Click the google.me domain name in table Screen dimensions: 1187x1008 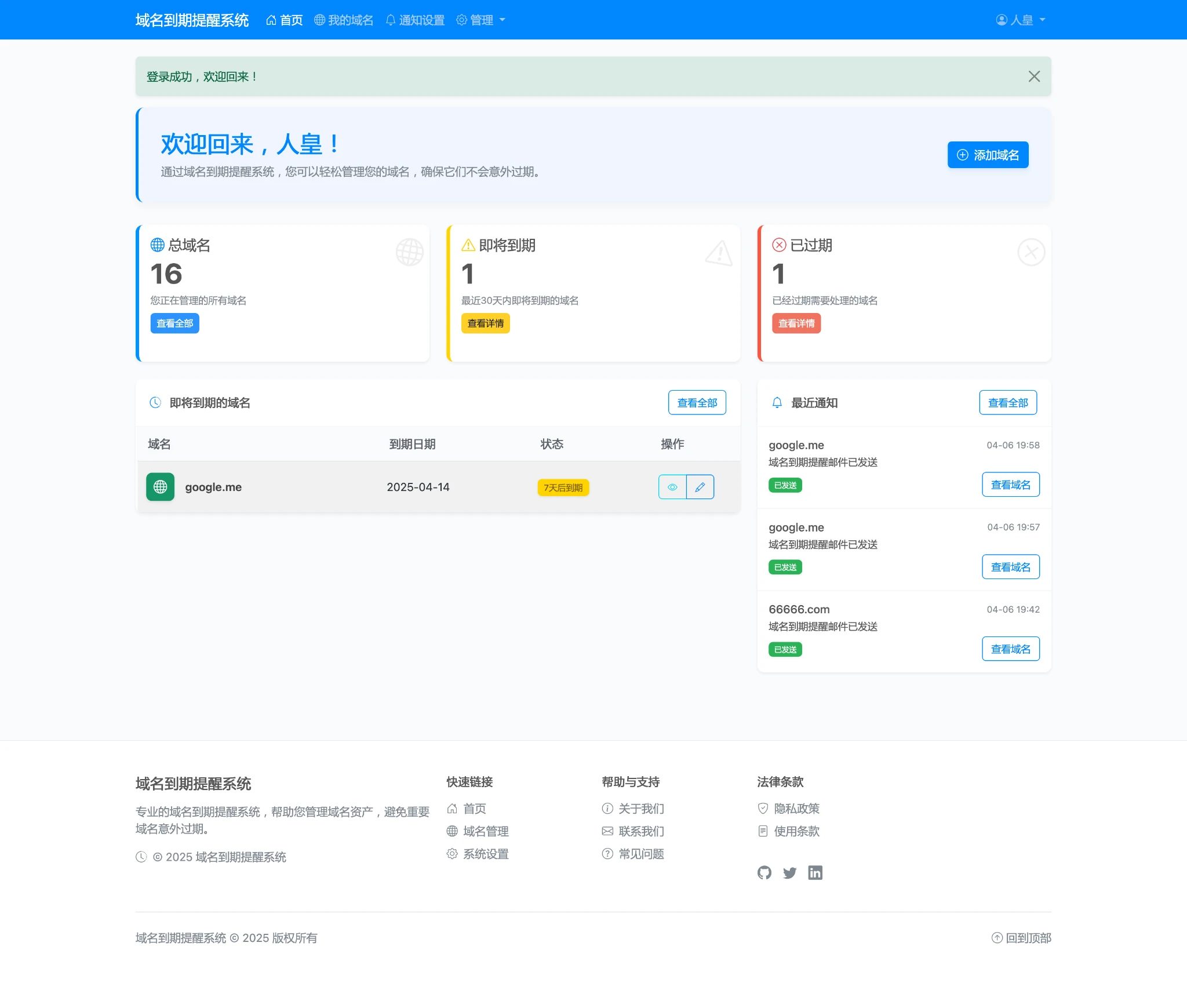tap(213, 487)
